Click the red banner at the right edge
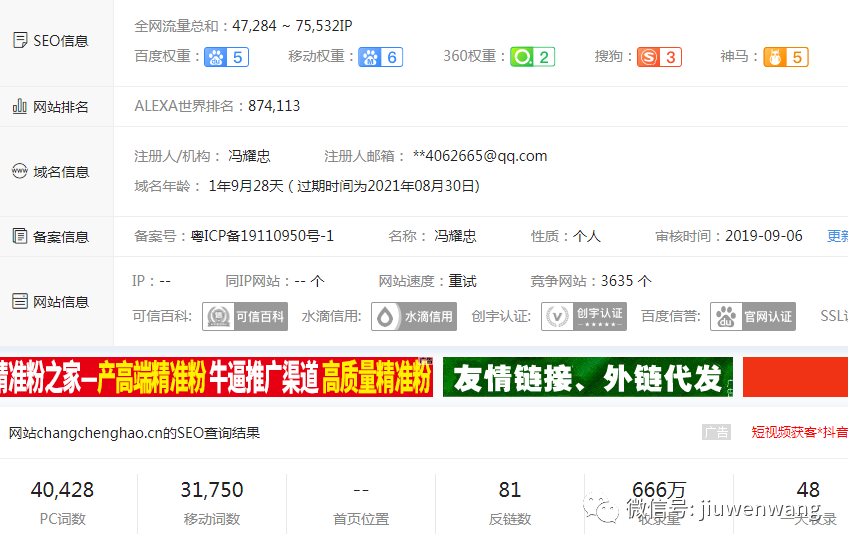This screenshot has width=848, height=548. 796,377
